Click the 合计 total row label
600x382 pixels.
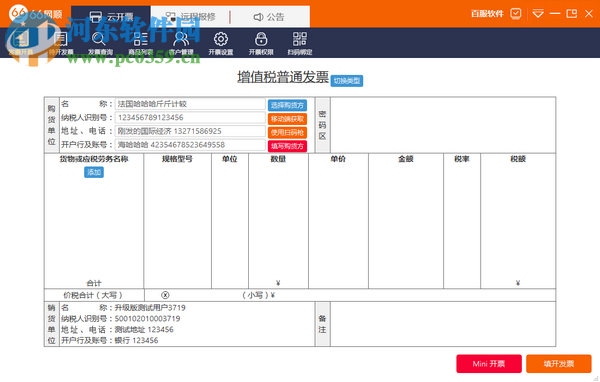[94, 283]
